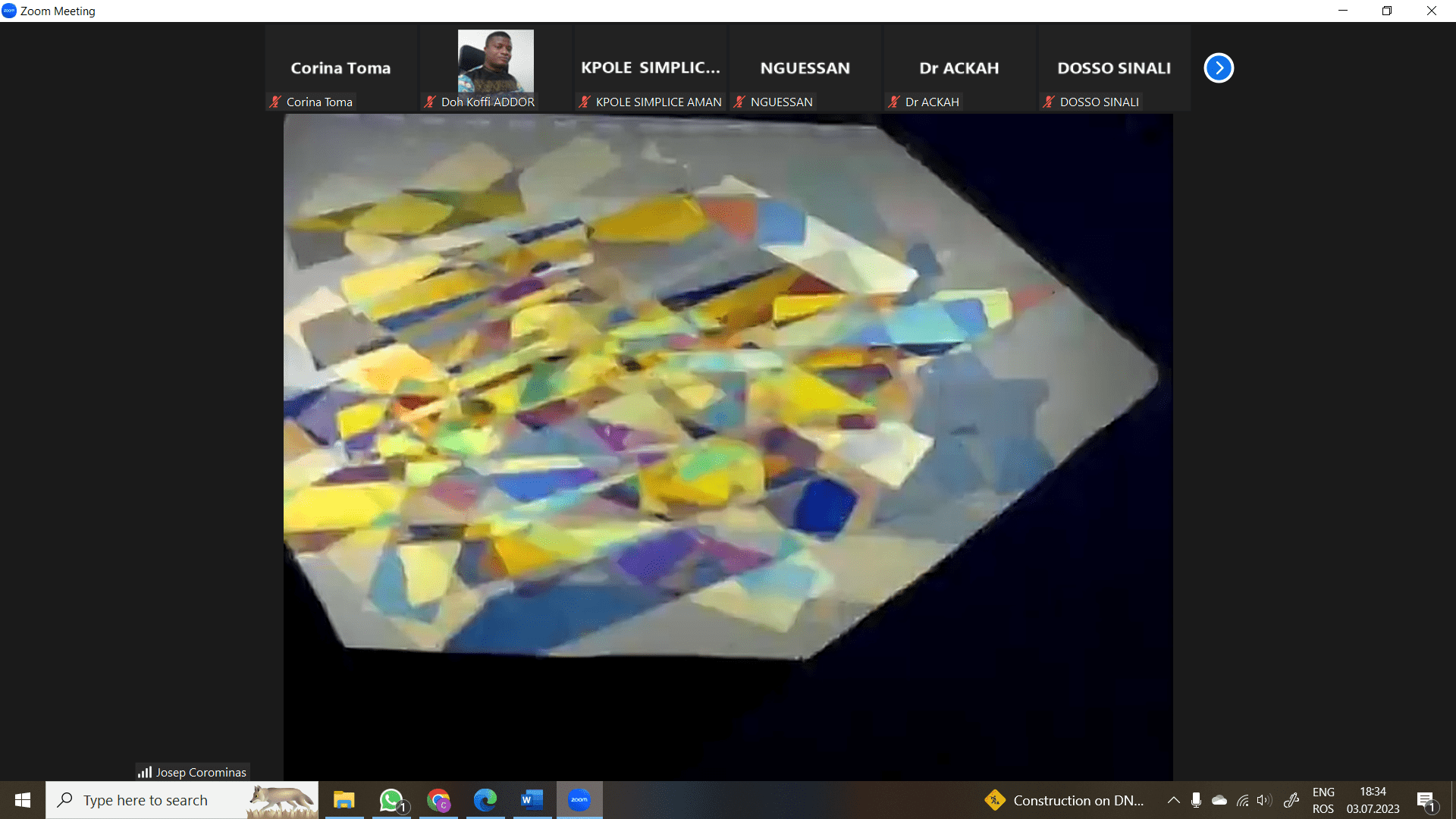Open notification action center icon
Image resolution: width=1456 pixels, height=819 pixels.
1426,801
